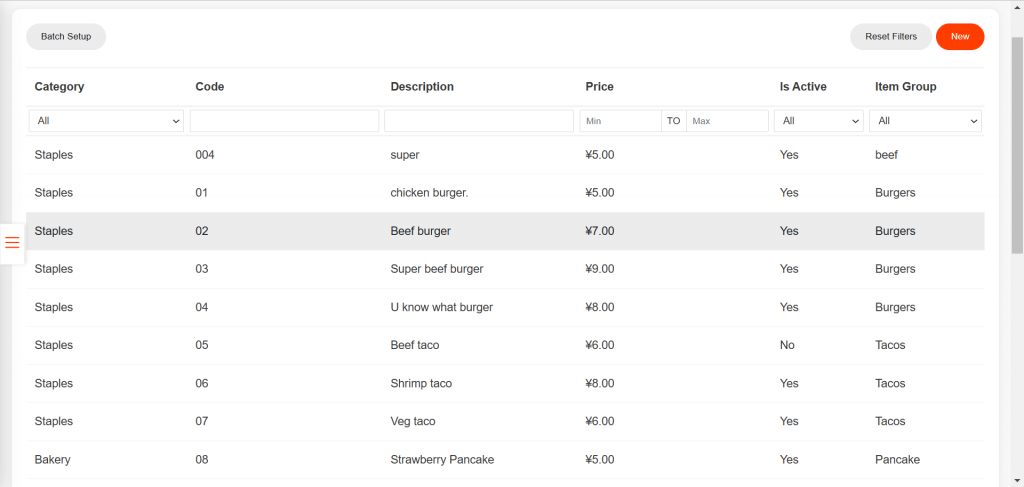Select the Beef burger row
1024x487 pixels.
click(x=420, y=231)
